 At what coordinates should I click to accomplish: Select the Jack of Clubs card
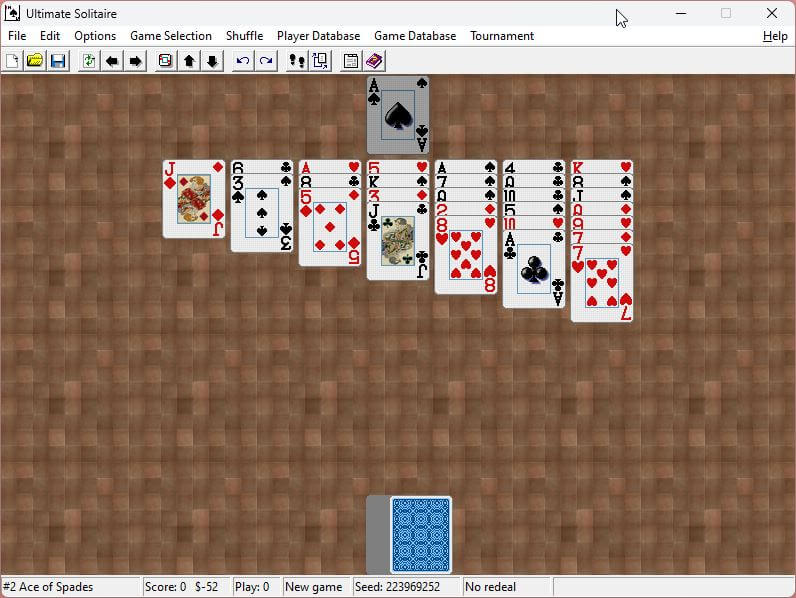coord(398,242)
